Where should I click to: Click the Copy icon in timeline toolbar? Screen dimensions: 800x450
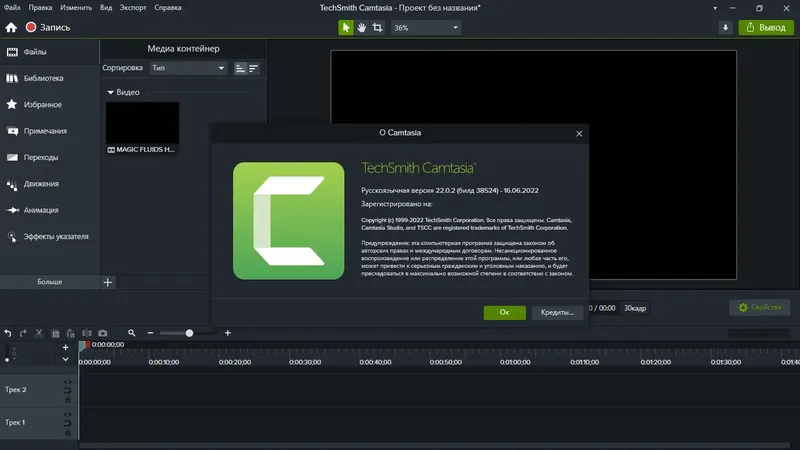tap(55, 333)
